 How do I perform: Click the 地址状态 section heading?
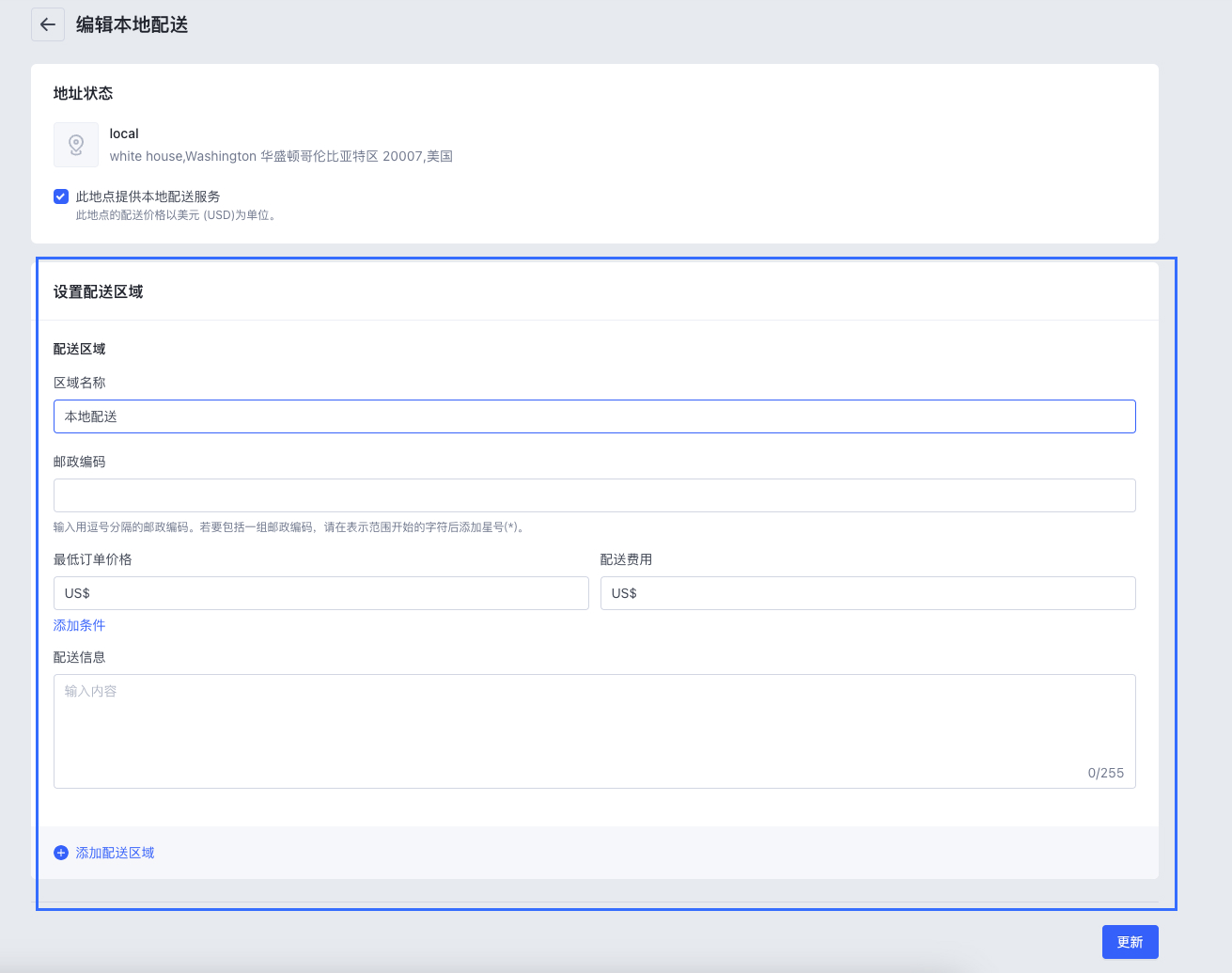(84, 93)
